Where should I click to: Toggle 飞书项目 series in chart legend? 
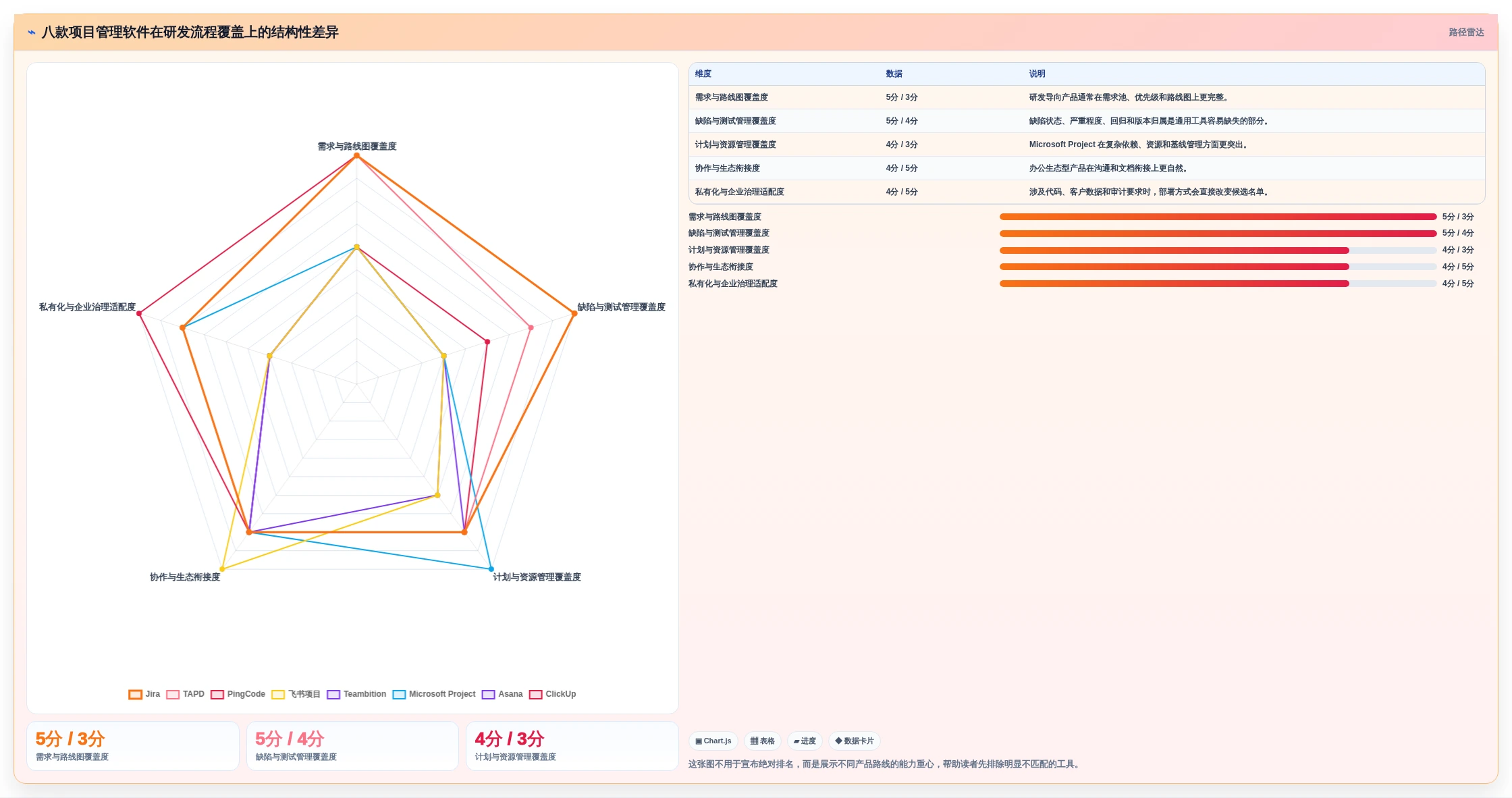[x=296, y=694]
